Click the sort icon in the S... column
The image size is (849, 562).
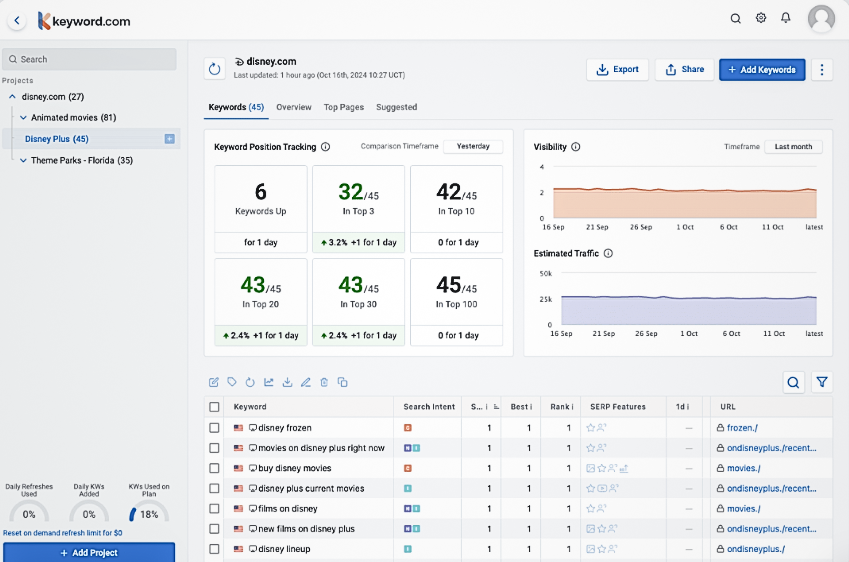[x=496, y=407]
